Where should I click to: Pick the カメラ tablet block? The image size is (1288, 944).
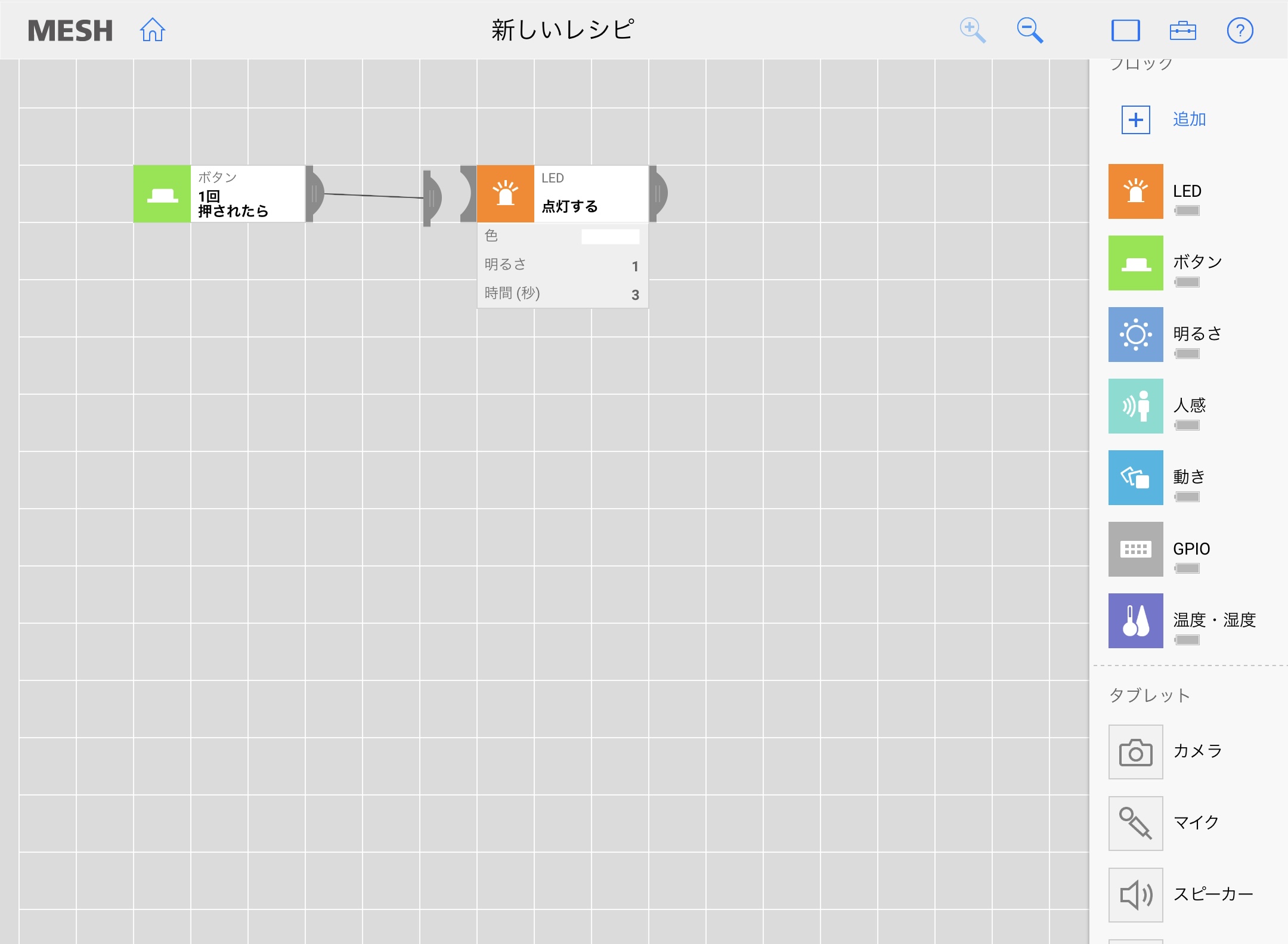pos(1135,752)
